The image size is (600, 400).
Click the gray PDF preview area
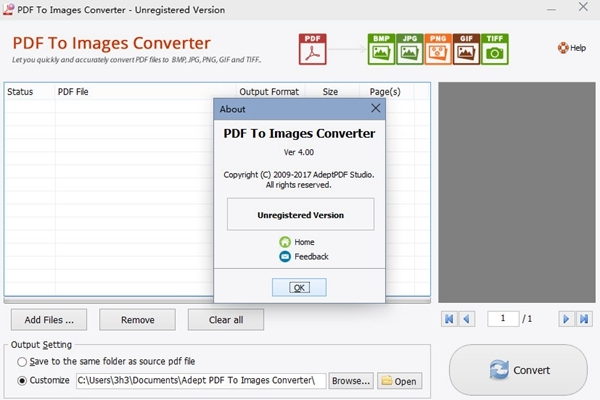coord(517,192)
